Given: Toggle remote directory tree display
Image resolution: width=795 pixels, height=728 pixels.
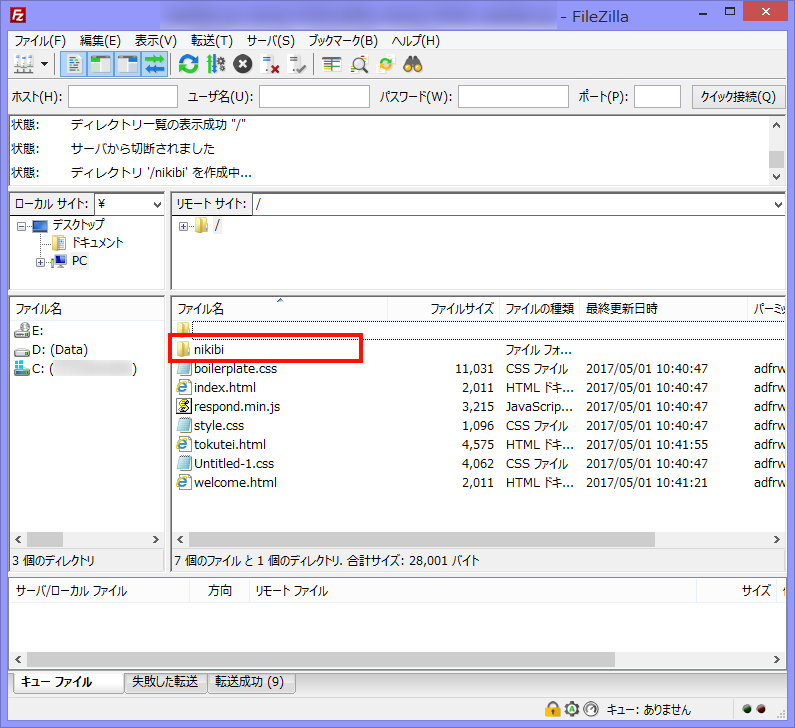Looking at the screenshot, I should 127,64.
